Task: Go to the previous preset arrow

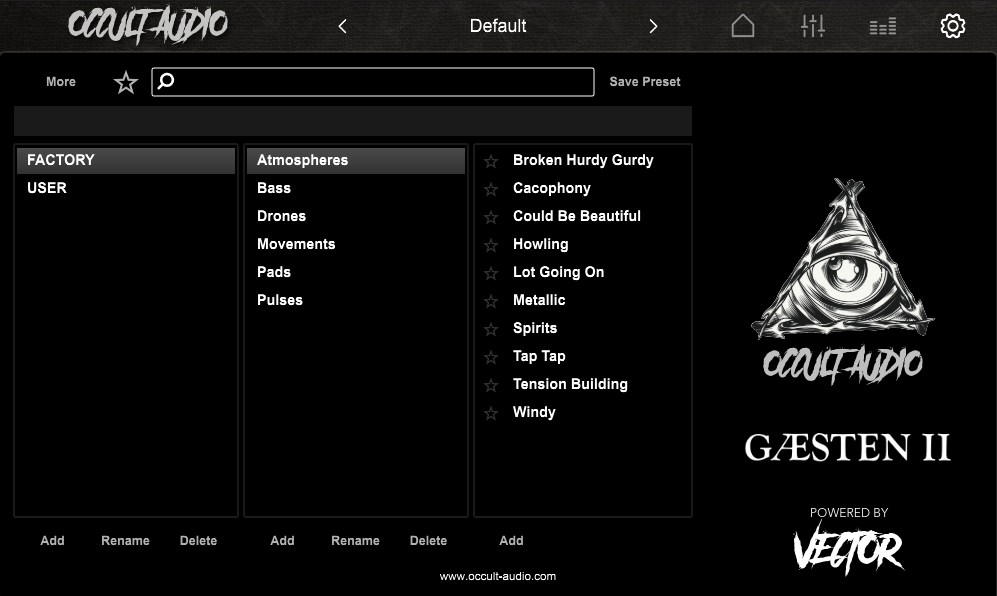Action: 342,26
